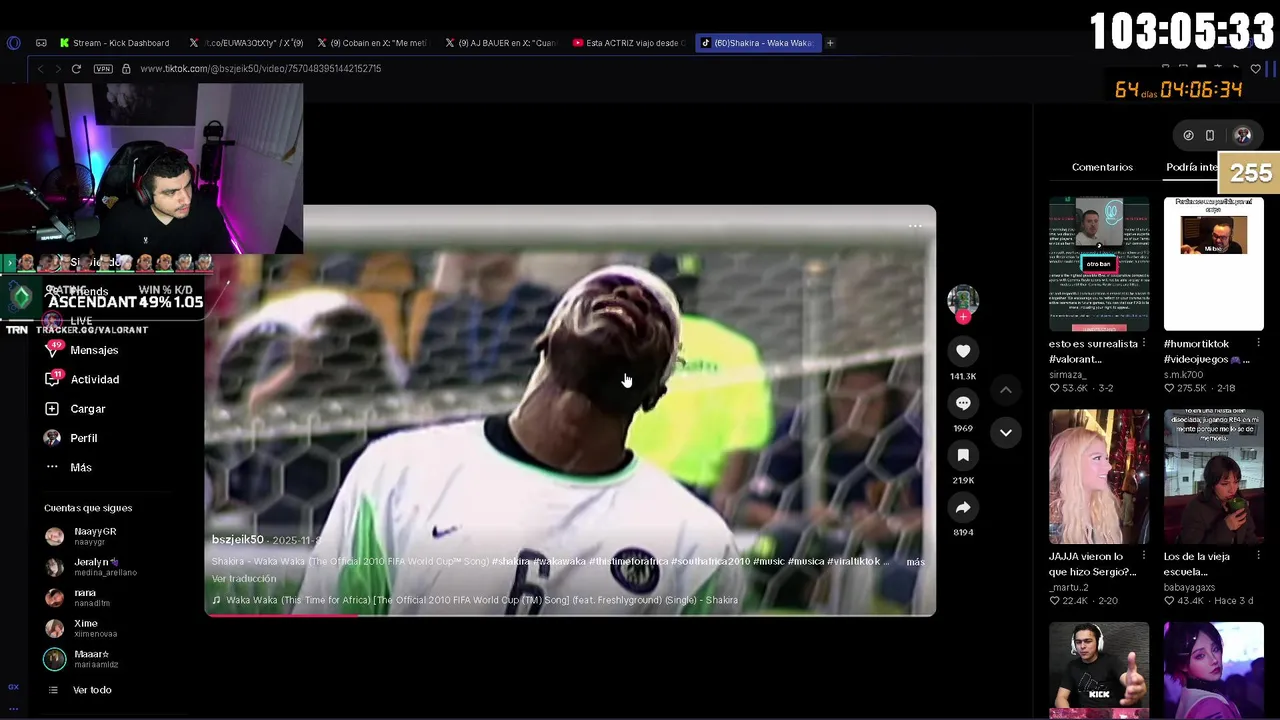Click the browser back arrow

[x=40, y=69]
